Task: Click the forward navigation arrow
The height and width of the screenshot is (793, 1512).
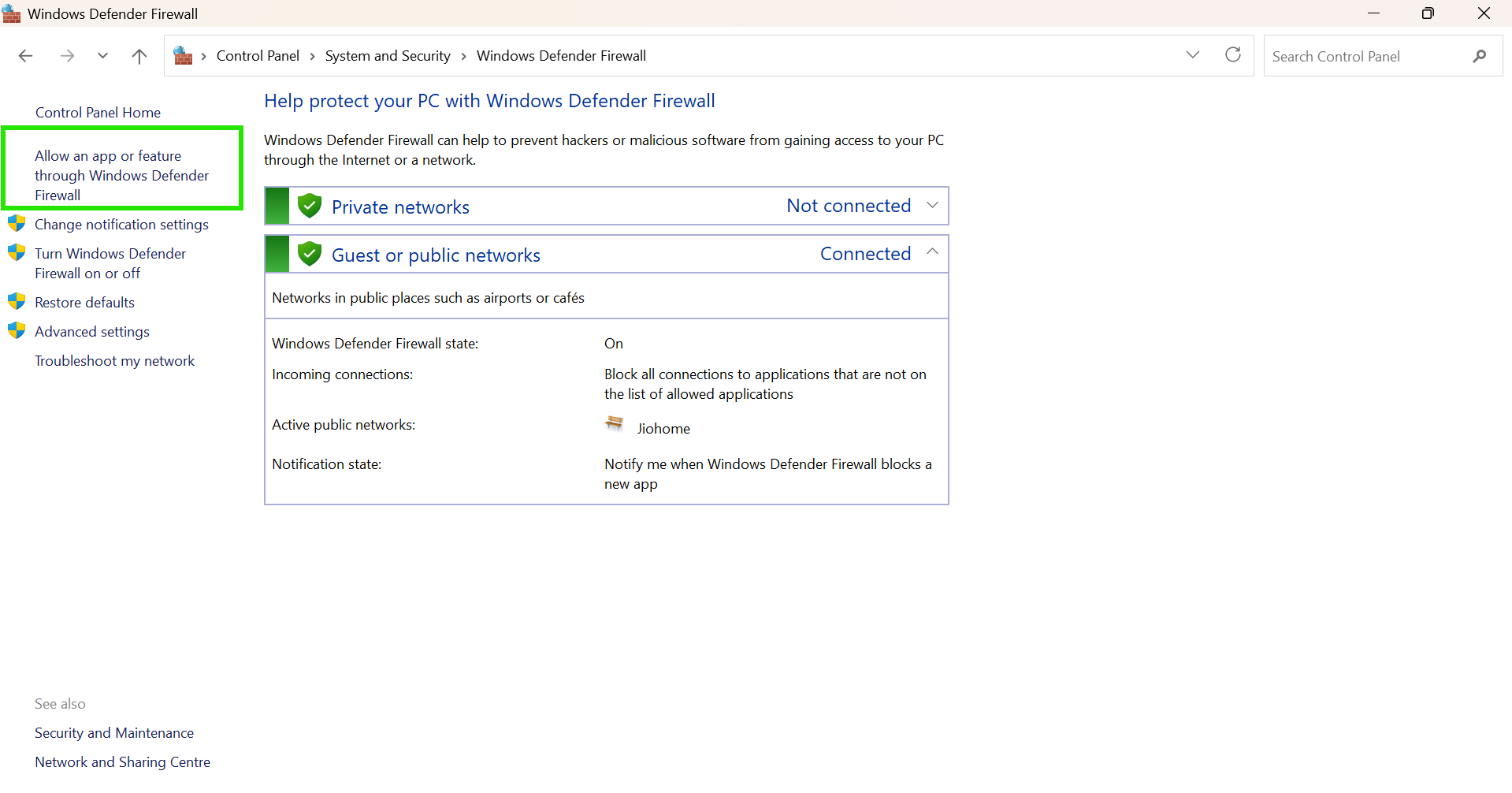Action: point(67,56)
